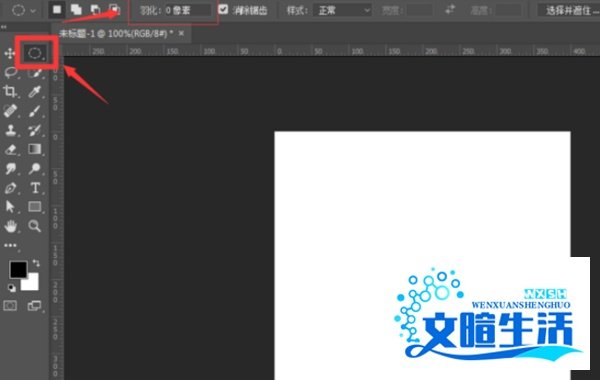Viewport: 600px width, 380px height.
Task: Click the Select and Mask button
Action: coord(569,10)
